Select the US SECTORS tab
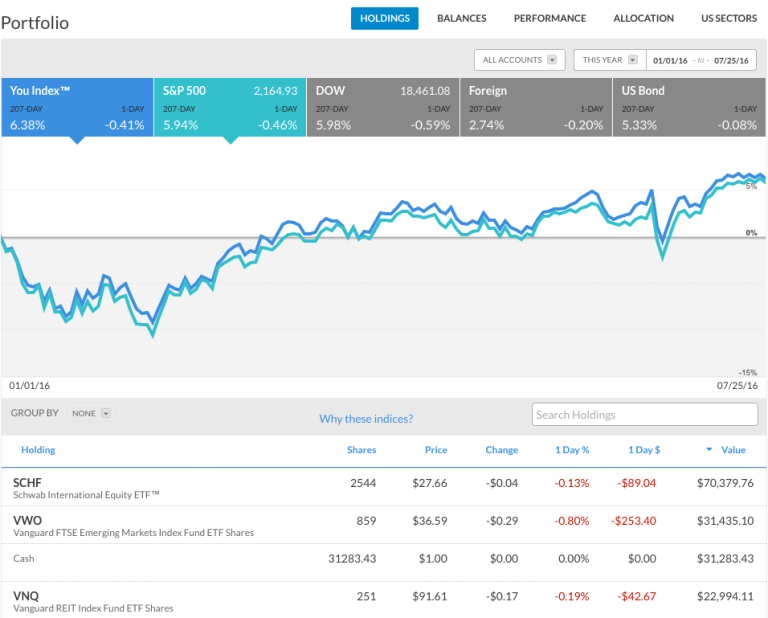Image resolution: width=768 pixels, height=618 pixels. tap(728, 18)
